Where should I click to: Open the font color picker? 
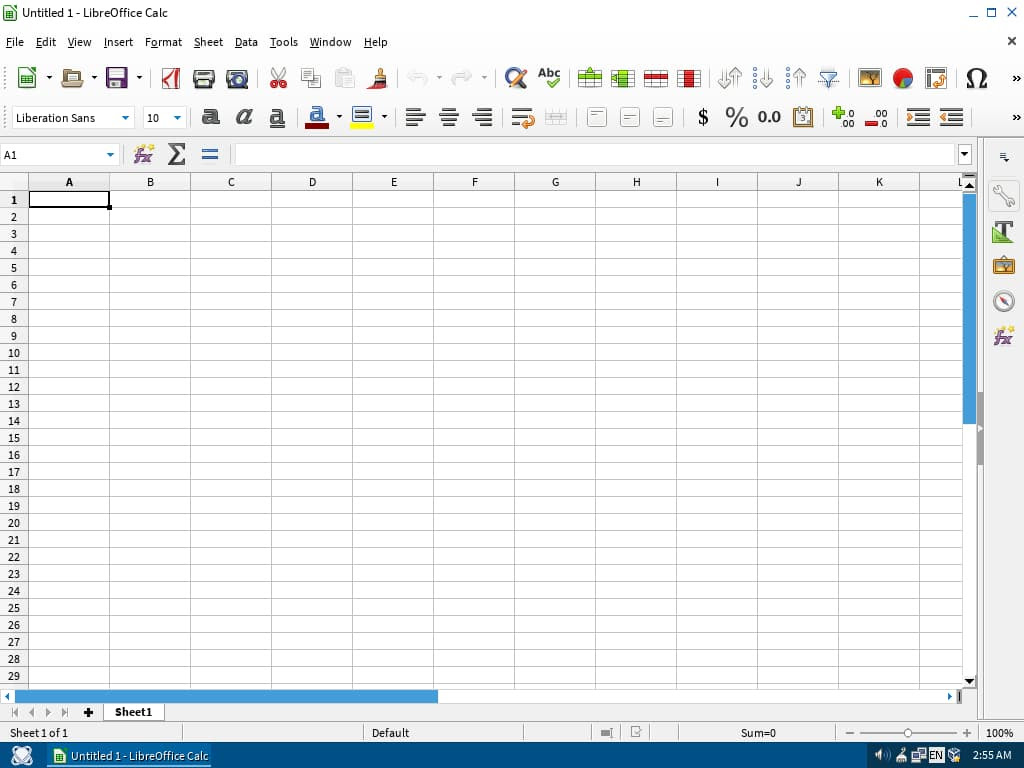click(x=338, y=117)
